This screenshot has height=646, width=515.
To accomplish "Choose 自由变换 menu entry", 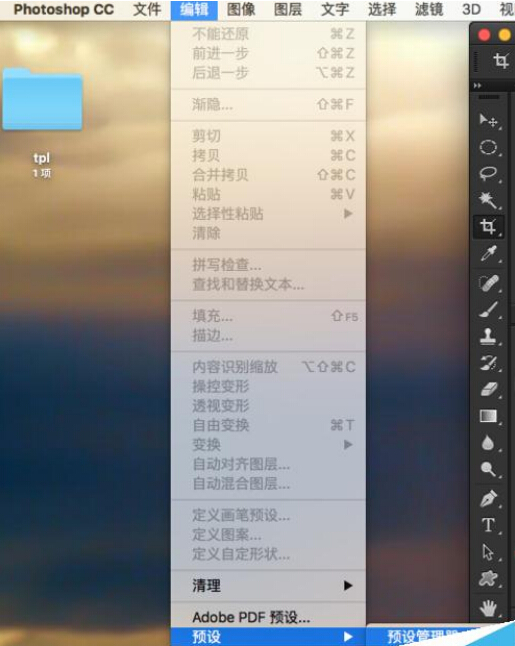I will (x=268, y=425).
